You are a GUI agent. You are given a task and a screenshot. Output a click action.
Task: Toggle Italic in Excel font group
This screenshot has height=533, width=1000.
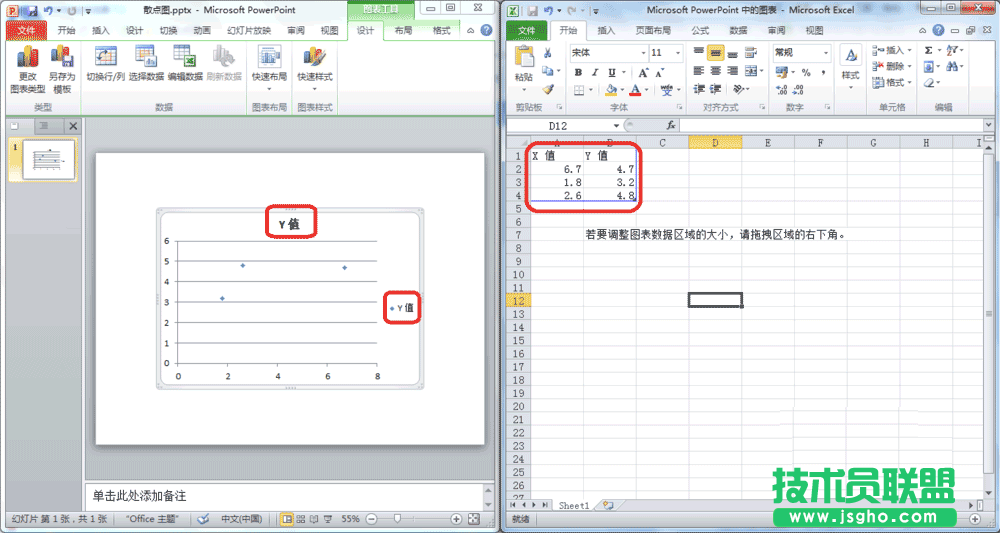pos(594,72)
